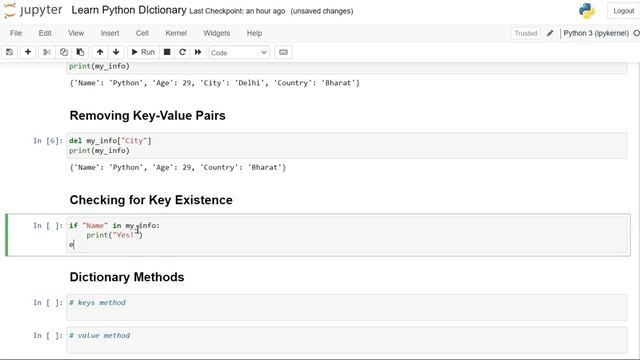Restart the kernel icon

[x=182, y=52]
